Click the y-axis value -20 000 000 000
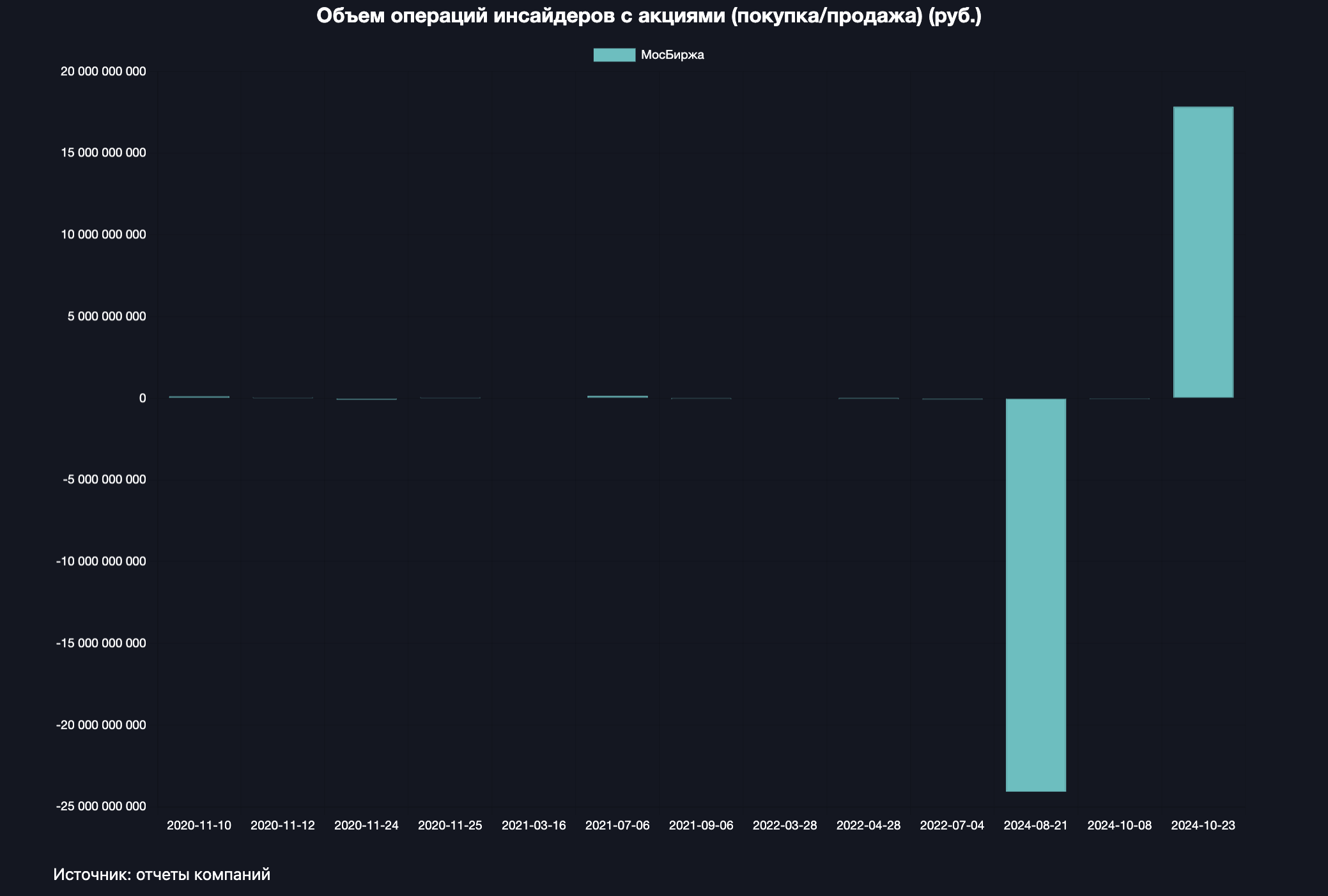Screen dimensions: 1328x896 pos(101,725)
